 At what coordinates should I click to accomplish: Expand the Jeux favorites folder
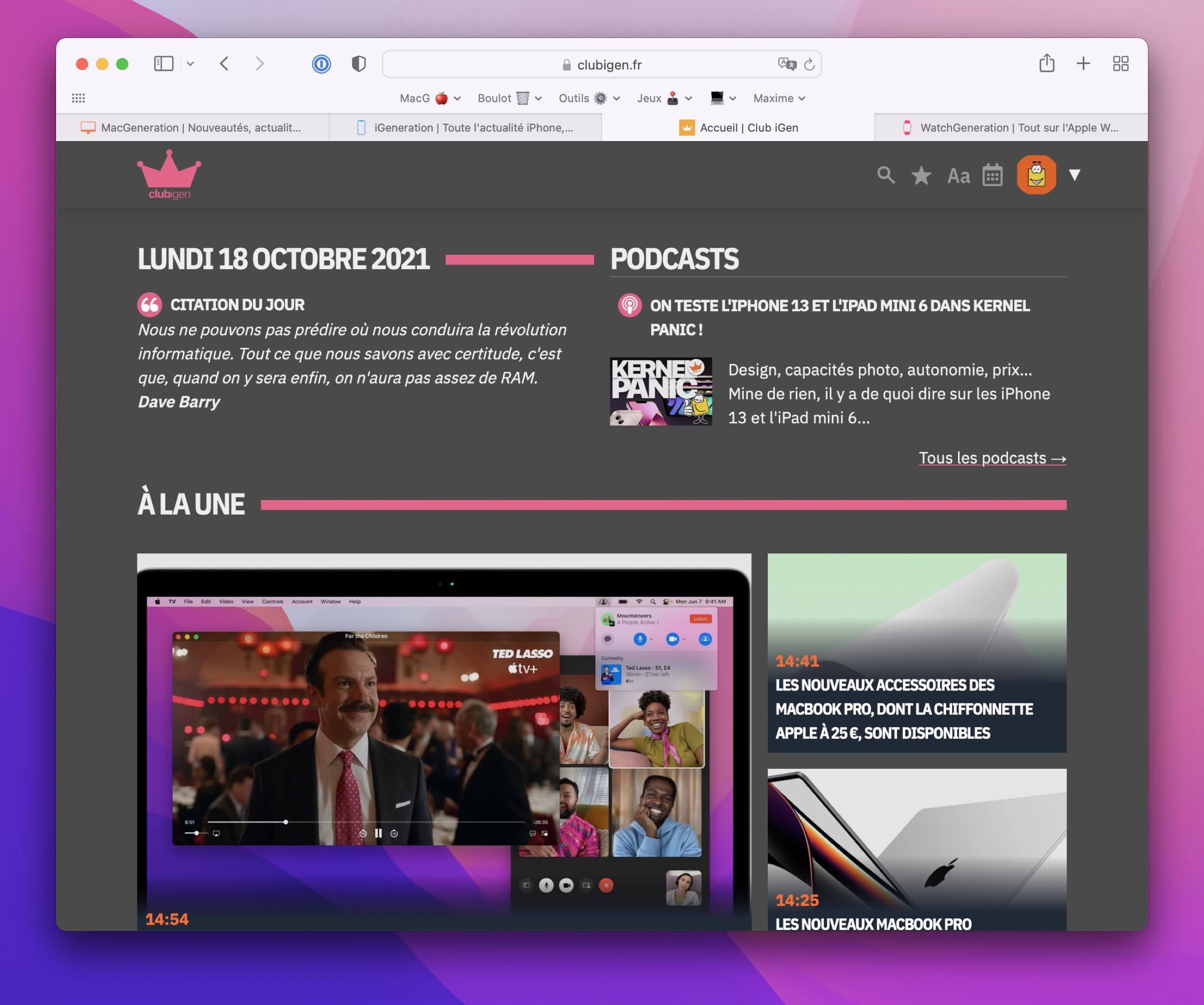tap(665, 98)
